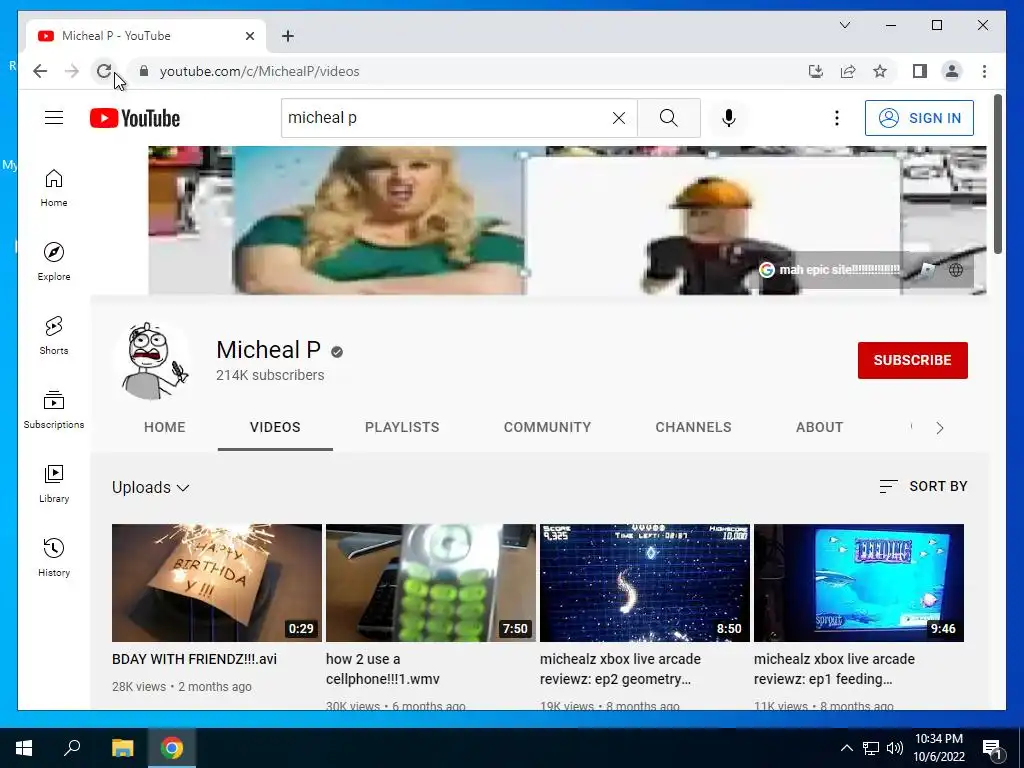Image resolution: width=1024 pixels, height=768 pixels.
Task: Open Library in the sidebar
Action: [x=54, y=483]
